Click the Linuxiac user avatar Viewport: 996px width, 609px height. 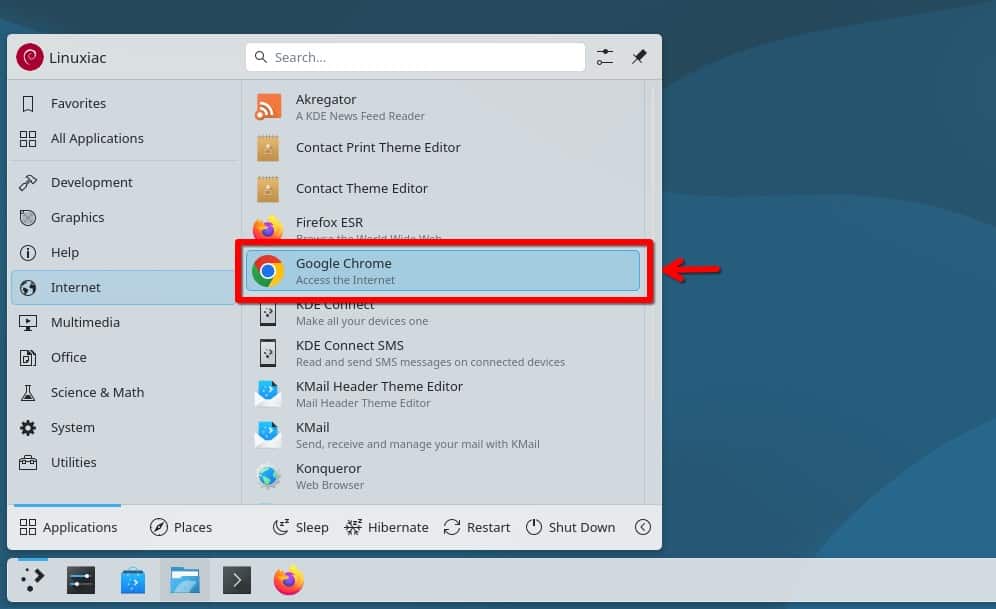30,57
